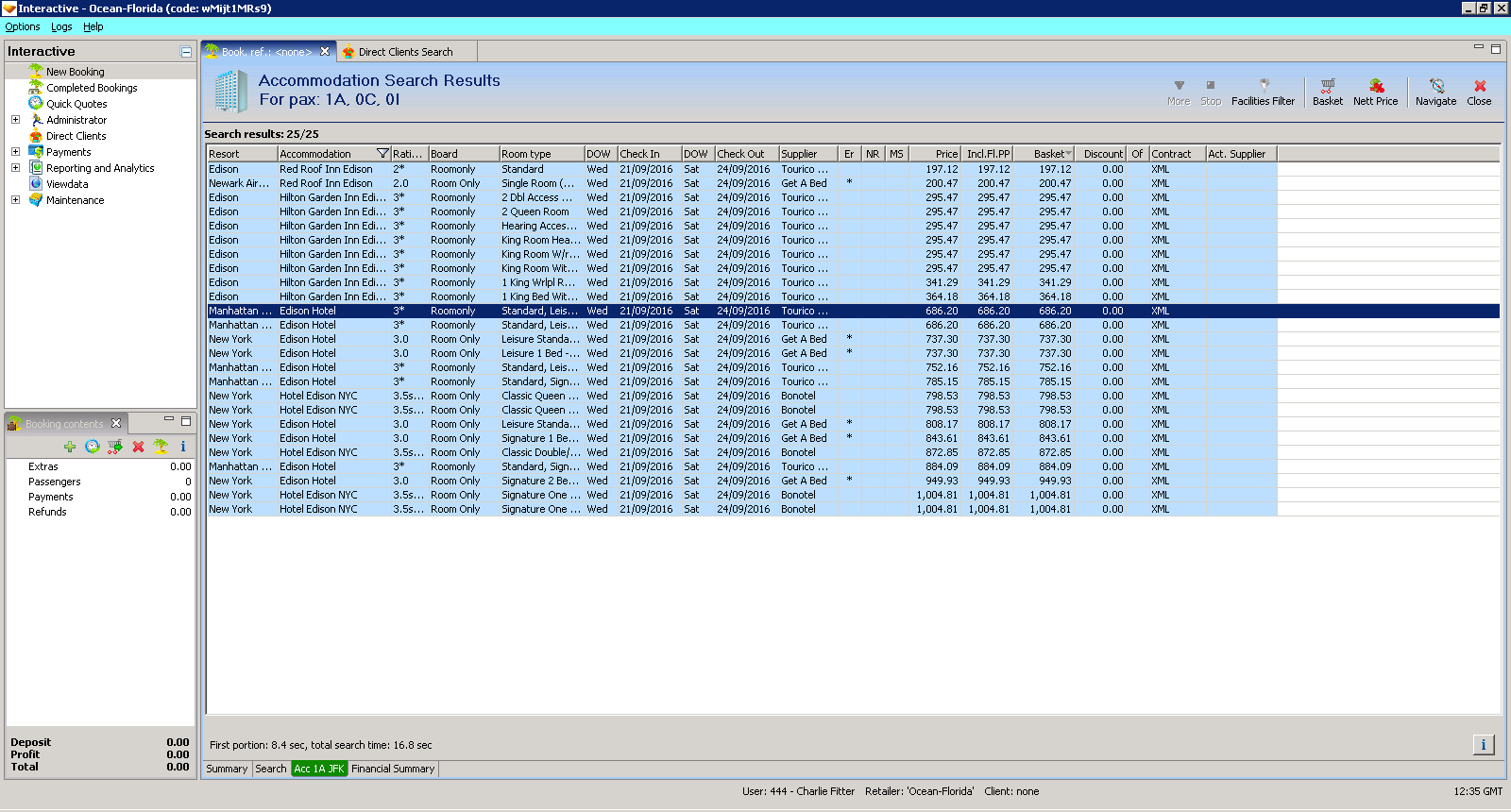Minimize the Booking contents panel
Screen dimensions: 1511x812
tap(169, 419)
